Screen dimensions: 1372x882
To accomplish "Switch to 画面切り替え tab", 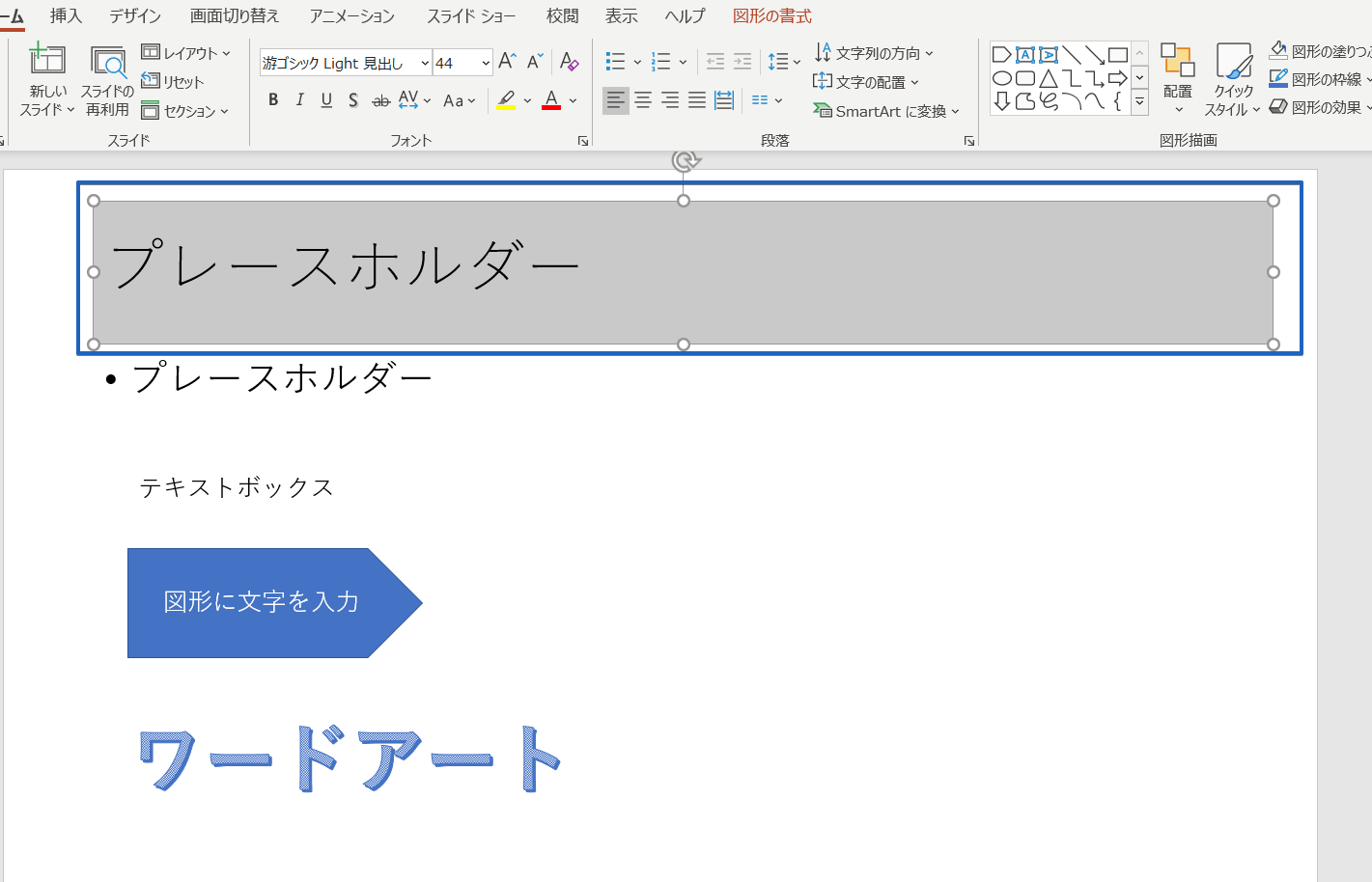I will 235,15.
